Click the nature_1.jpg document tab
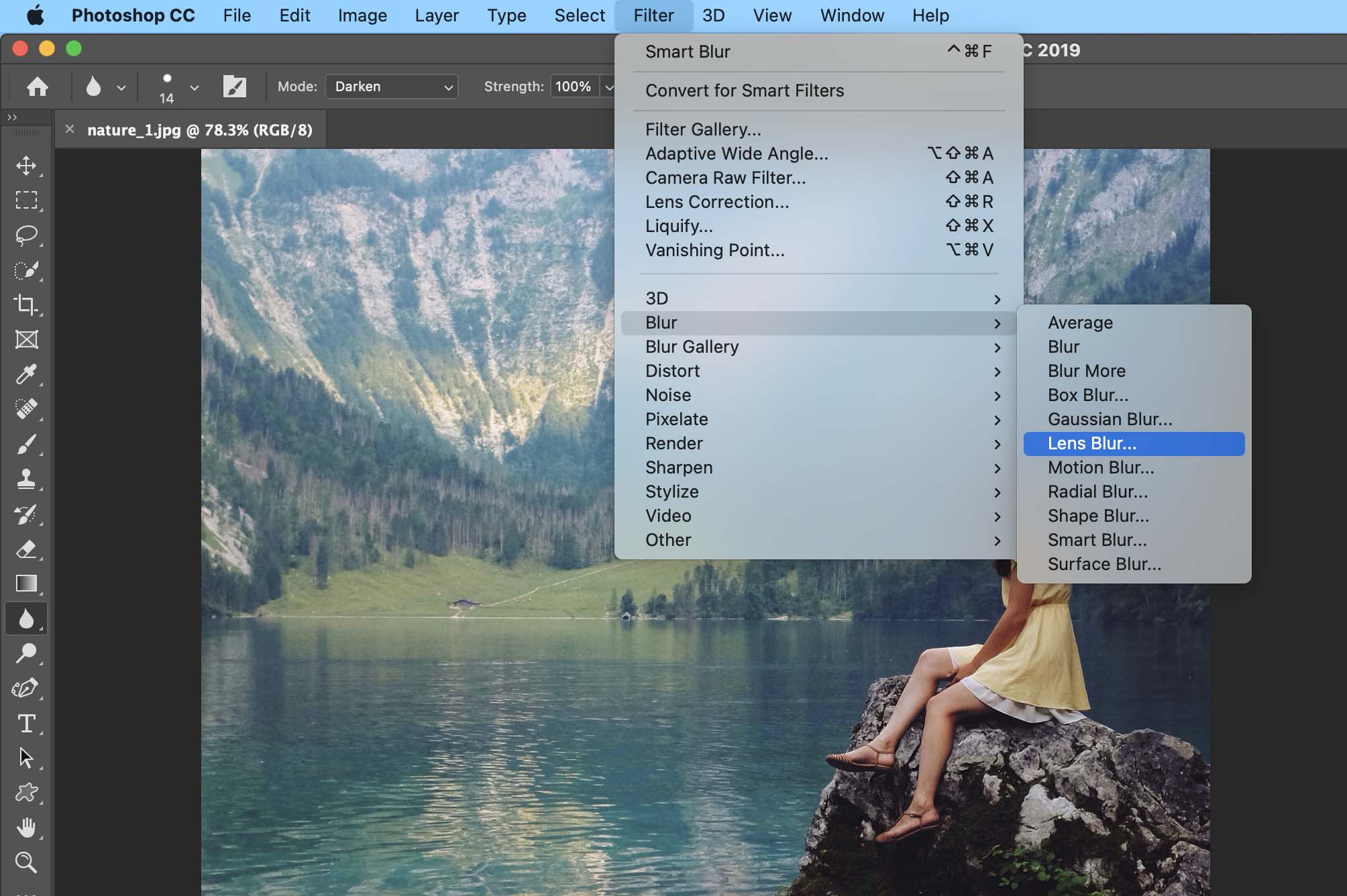 [x=200, y=128]
